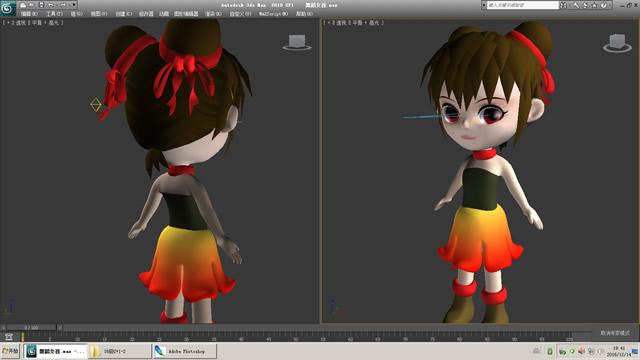The height and width of the screenshot is (360, 640).
Task: Open the 帮助 (Help) menu
Action: (x=304, y=14)
